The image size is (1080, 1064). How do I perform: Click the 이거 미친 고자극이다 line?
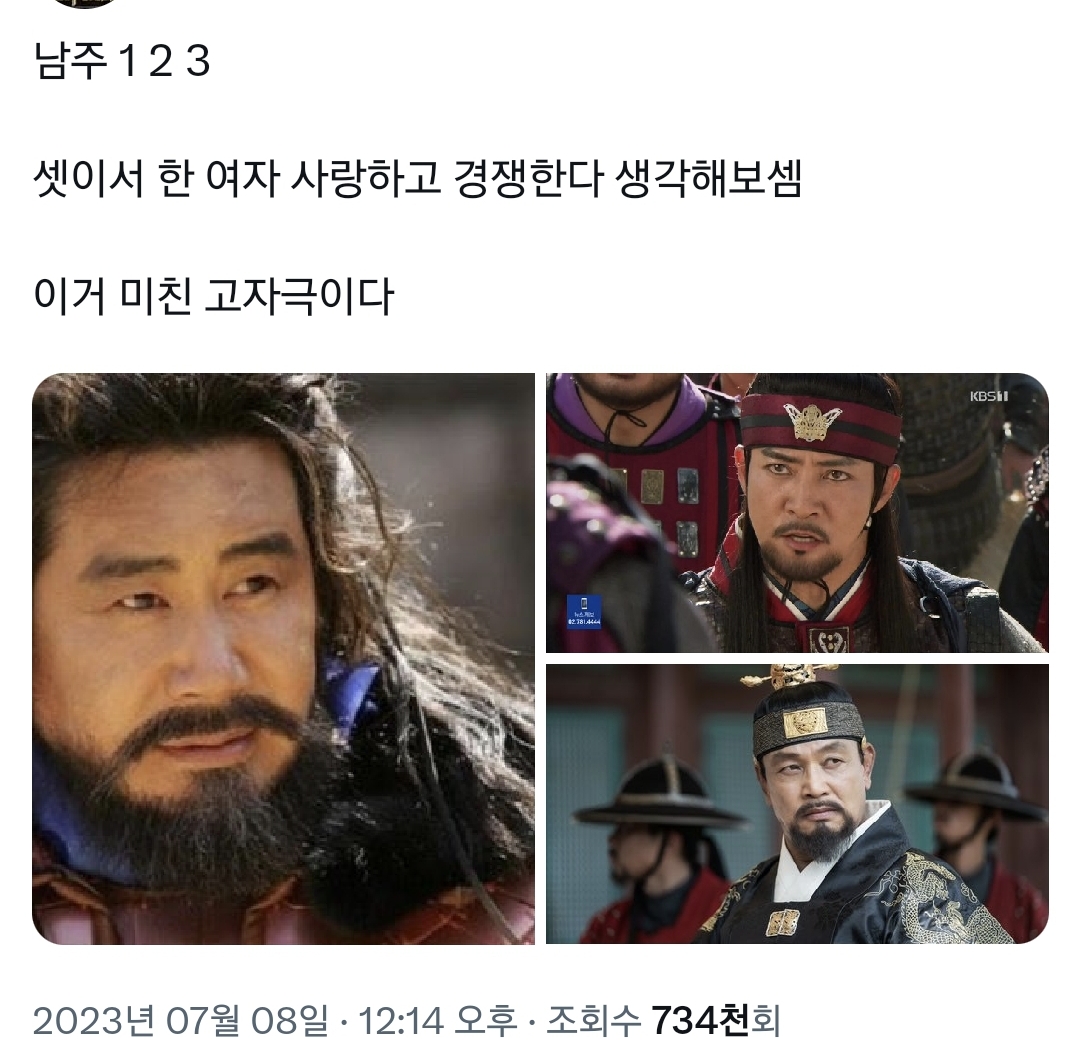click(x=214, y=297)
